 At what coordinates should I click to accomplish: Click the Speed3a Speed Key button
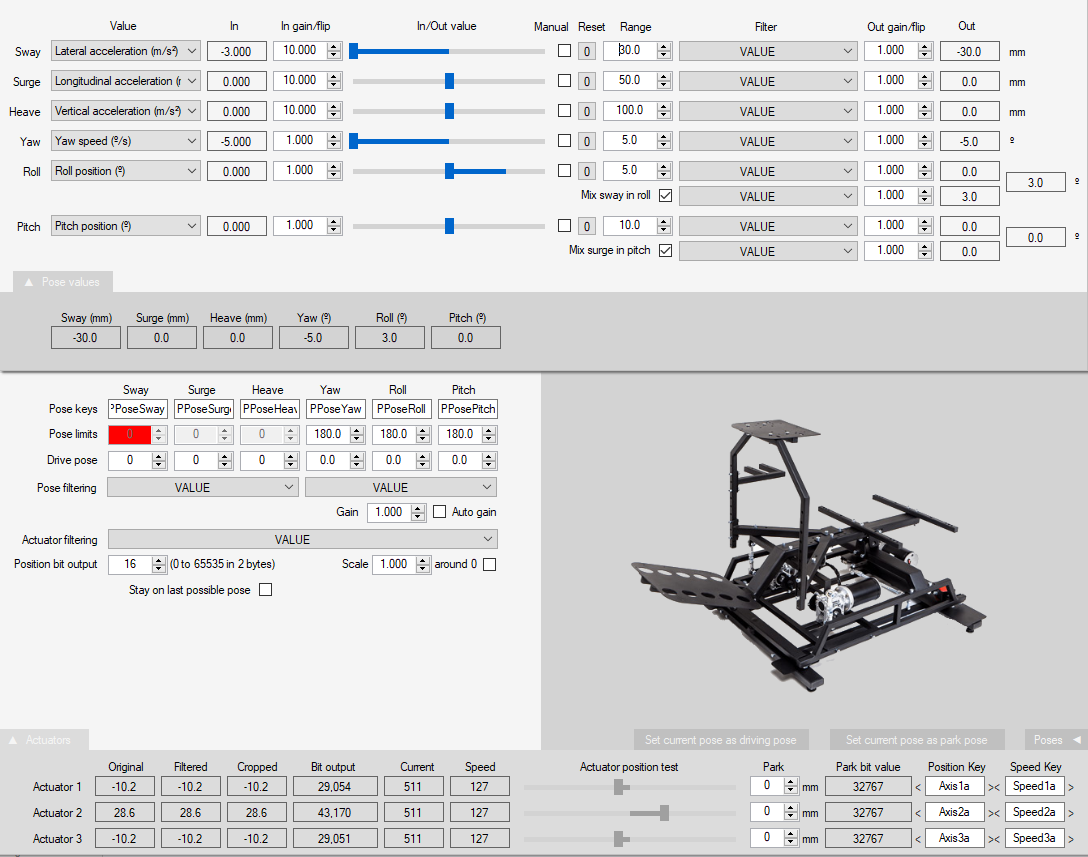click(1035, 838)
